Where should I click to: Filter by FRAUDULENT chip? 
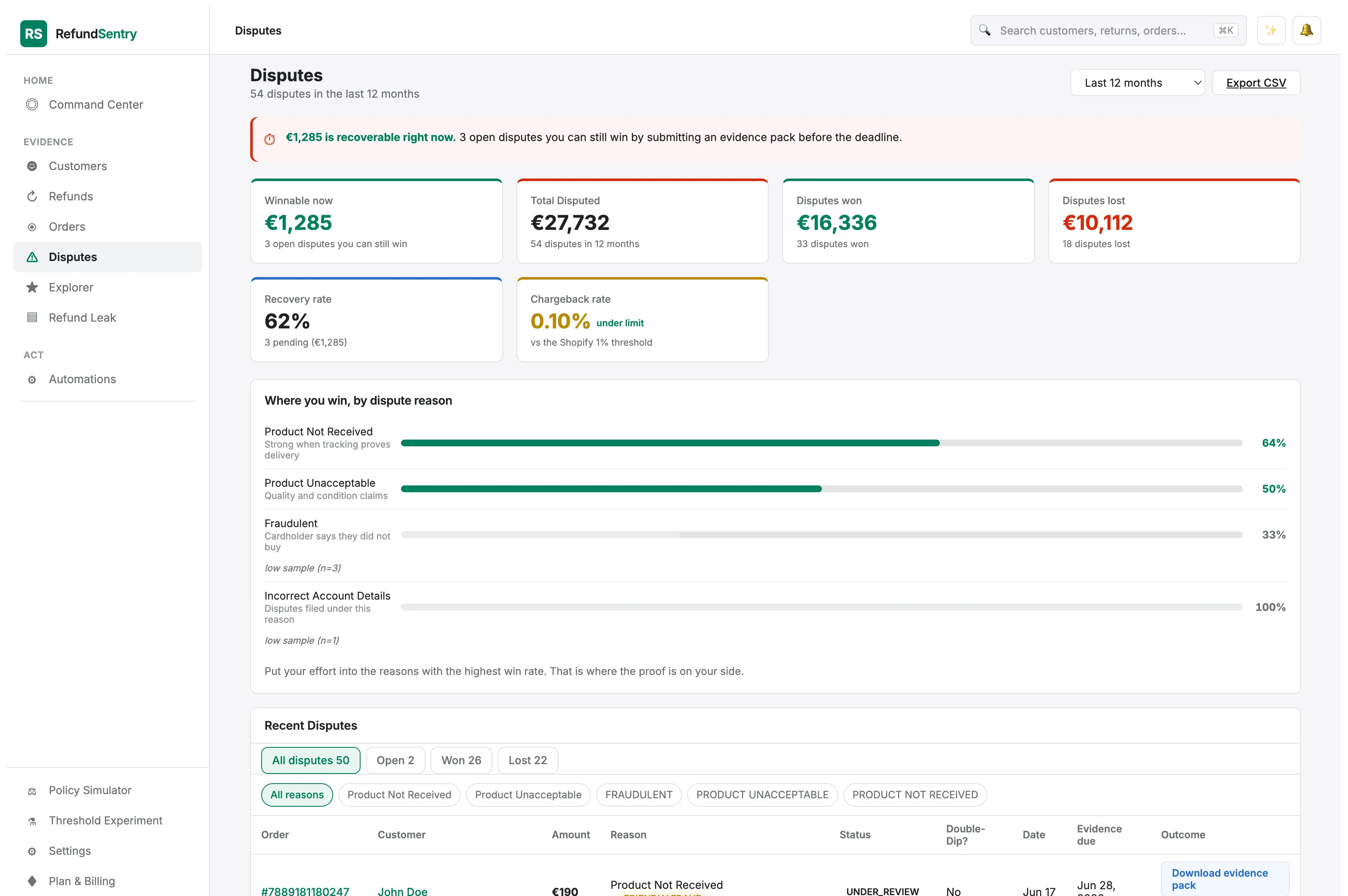[639, 795]
